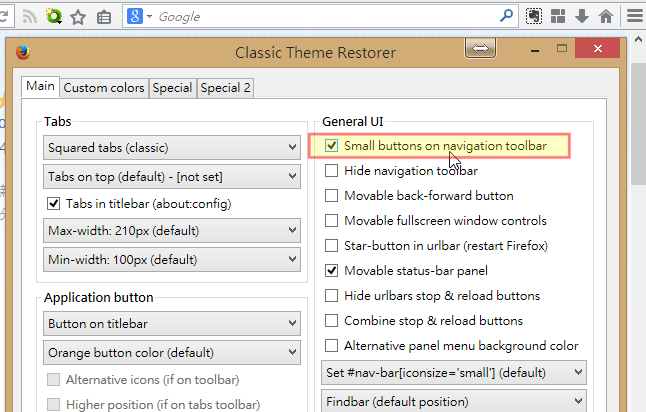Uncheck Tabs in titlebar (about:config)
This screenshot has height=412, width=646.
(54, 204)
